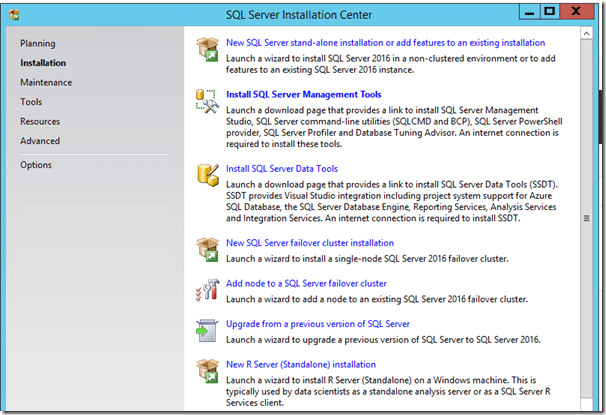Click the Management Tools wrench icon
The width and height of the screenshot is (606, 415).
[207, 101]
